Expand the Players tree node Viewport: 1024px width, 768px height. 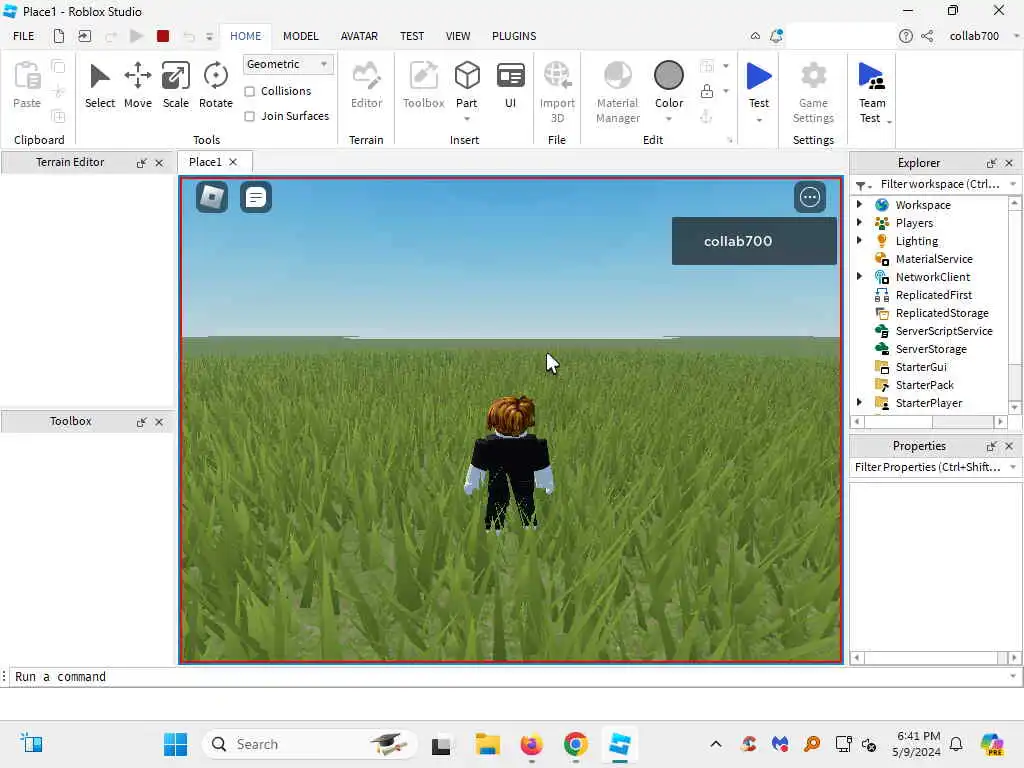point(859,223)
